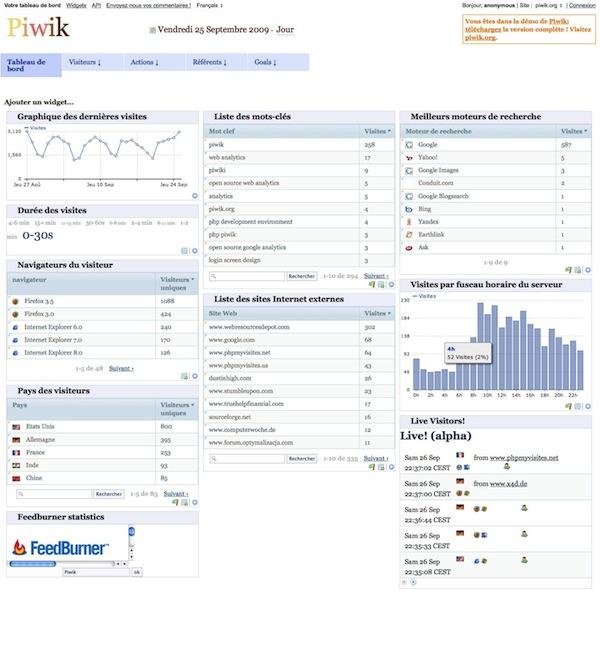600x657 pixels.
Task: Focus the search field in Pays des visiteurs
Action: [x=54, y=494]
